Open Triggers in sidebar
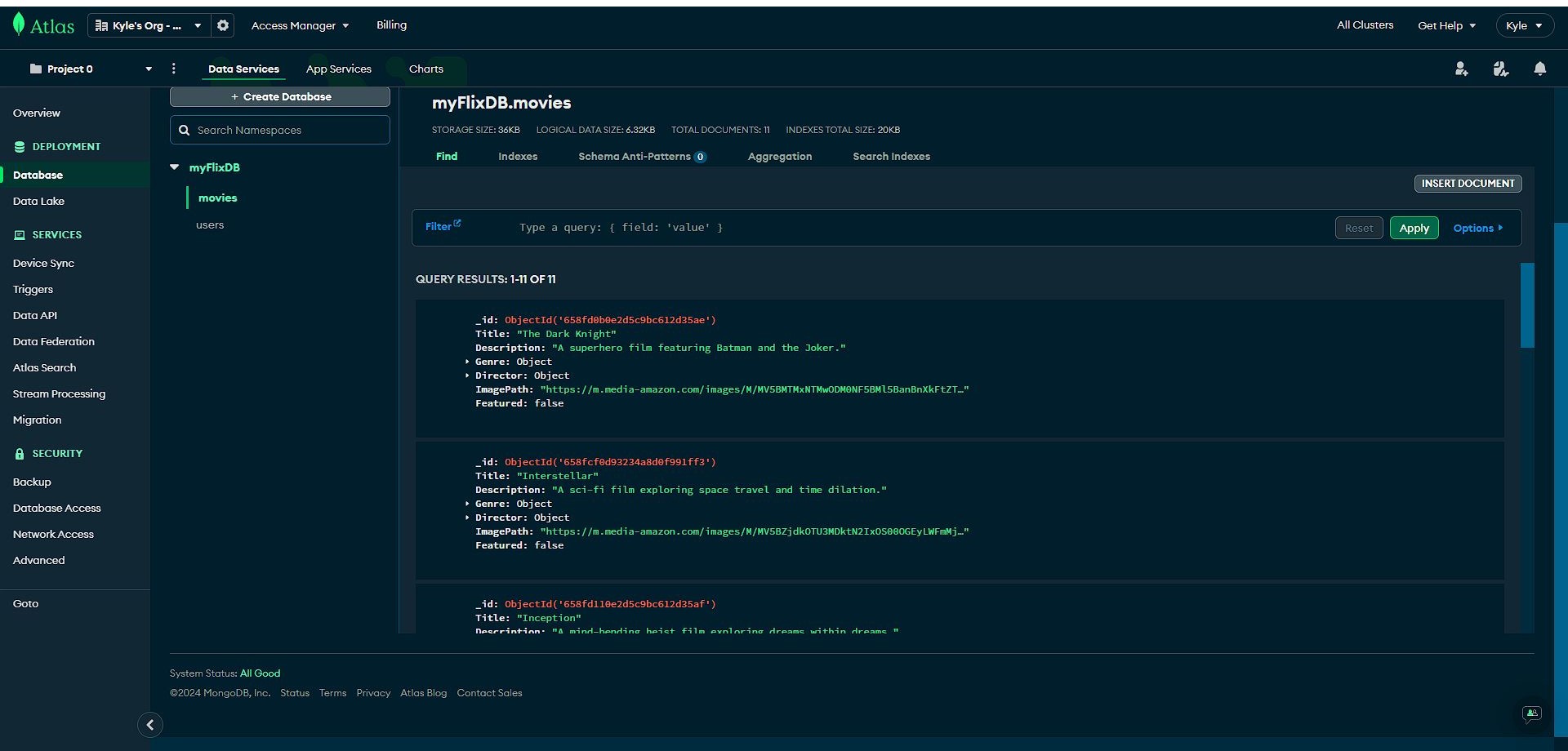The height and width of the screenshot is (751, 1568). click(33, 289)
